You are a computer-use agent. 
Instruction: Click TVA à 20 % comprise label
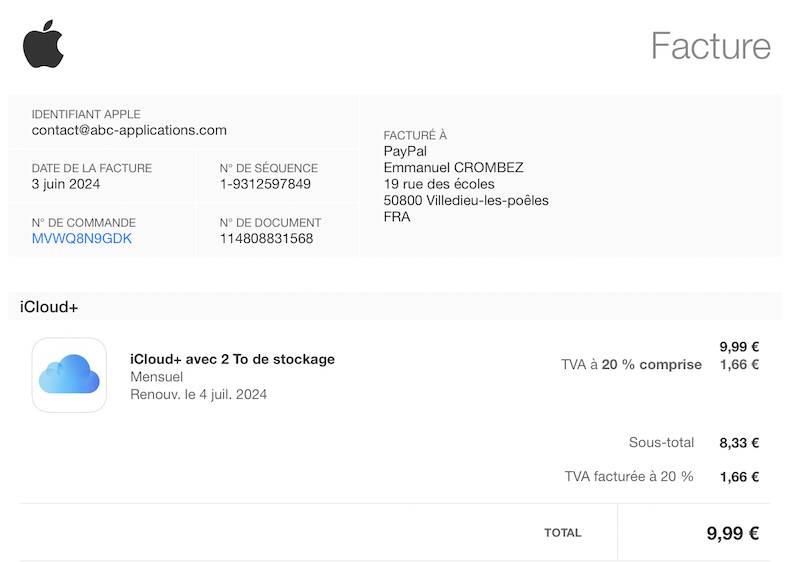(632, 365)
